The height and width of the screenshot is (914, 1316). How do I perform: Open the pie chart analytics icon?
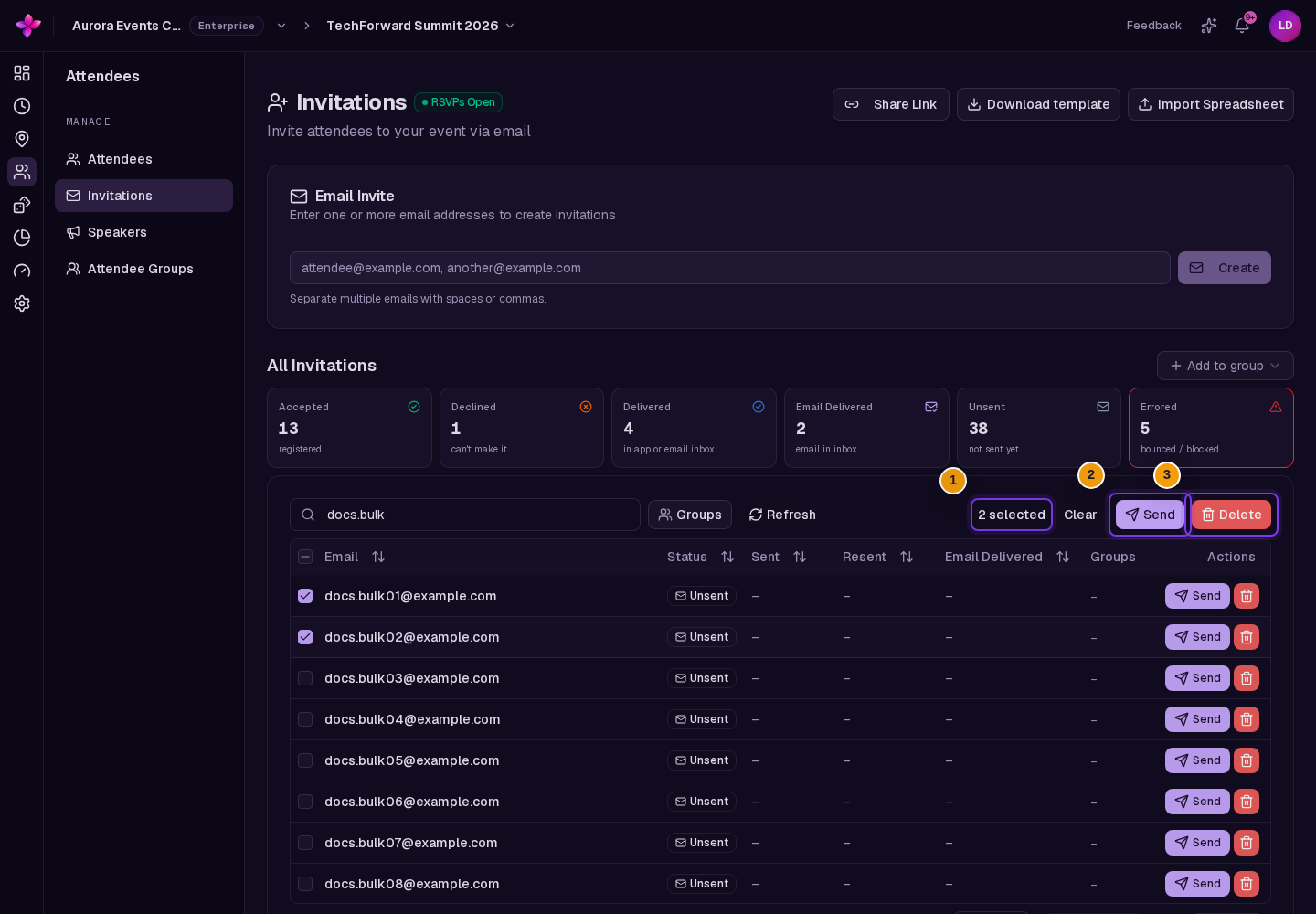coord(22,238)
